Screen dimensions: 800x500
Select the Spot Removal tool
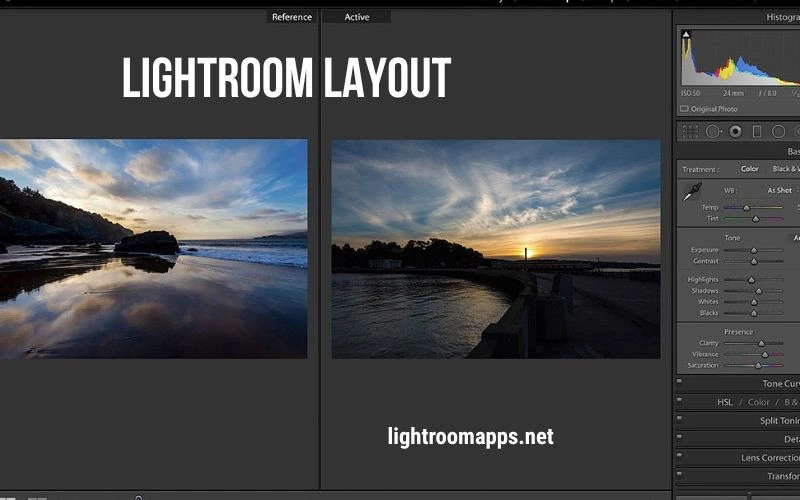[713, 131]
